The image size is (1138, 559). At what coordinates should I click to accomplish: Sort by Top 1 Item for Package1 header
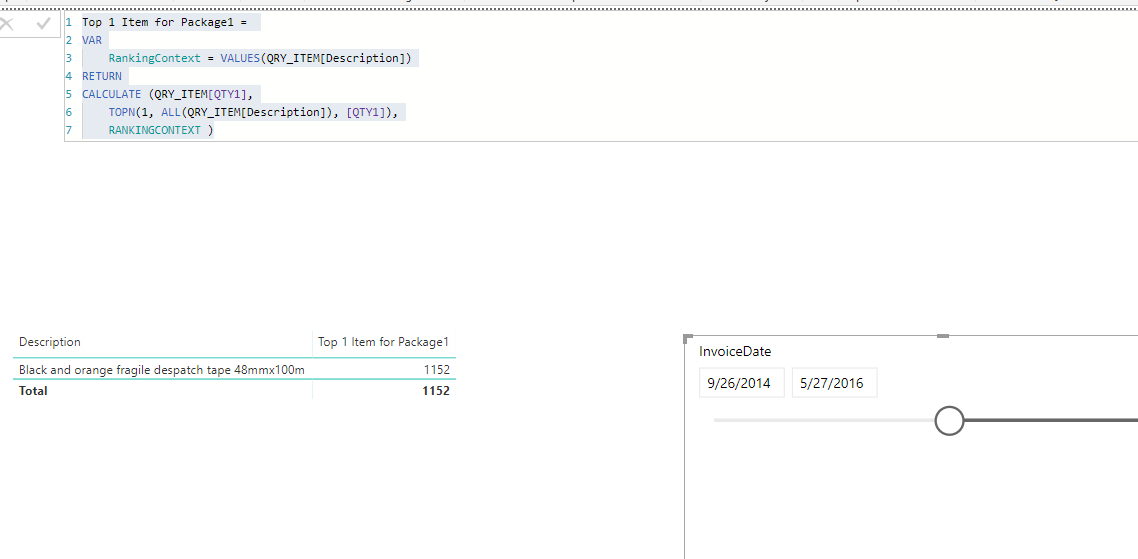tap(384, 342)
